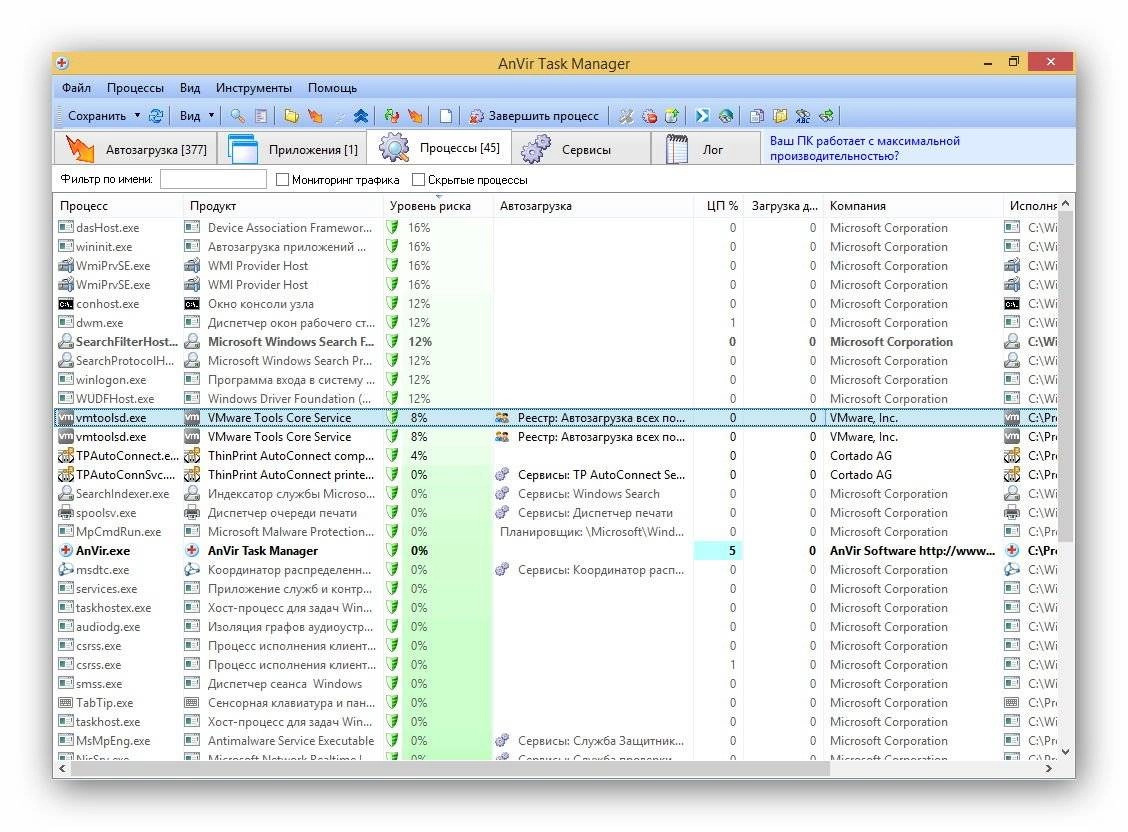Select the Процессы [45] tab
This screenshot has width=1128, height=832.
[x=440, y=147]
